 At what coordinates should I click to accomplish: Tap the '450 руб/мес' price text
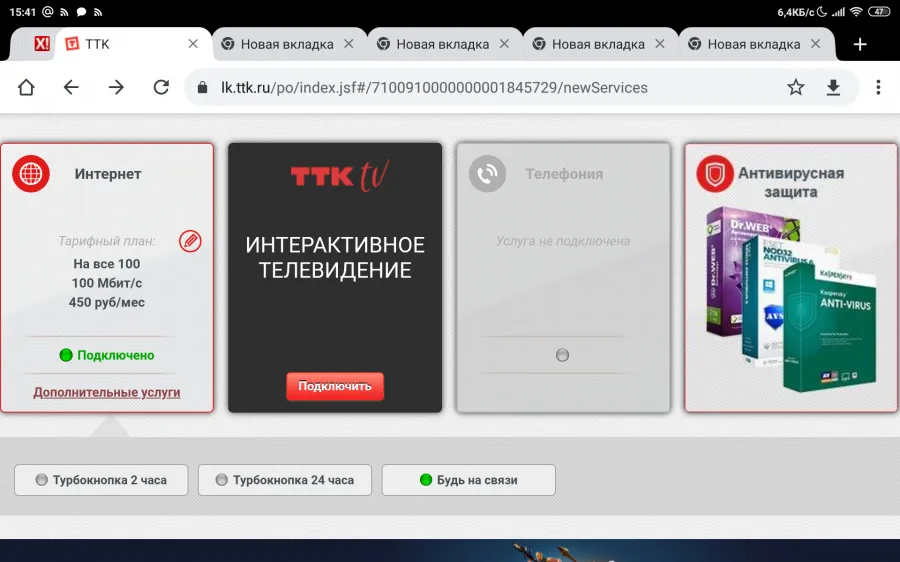(x=107, y=302)
